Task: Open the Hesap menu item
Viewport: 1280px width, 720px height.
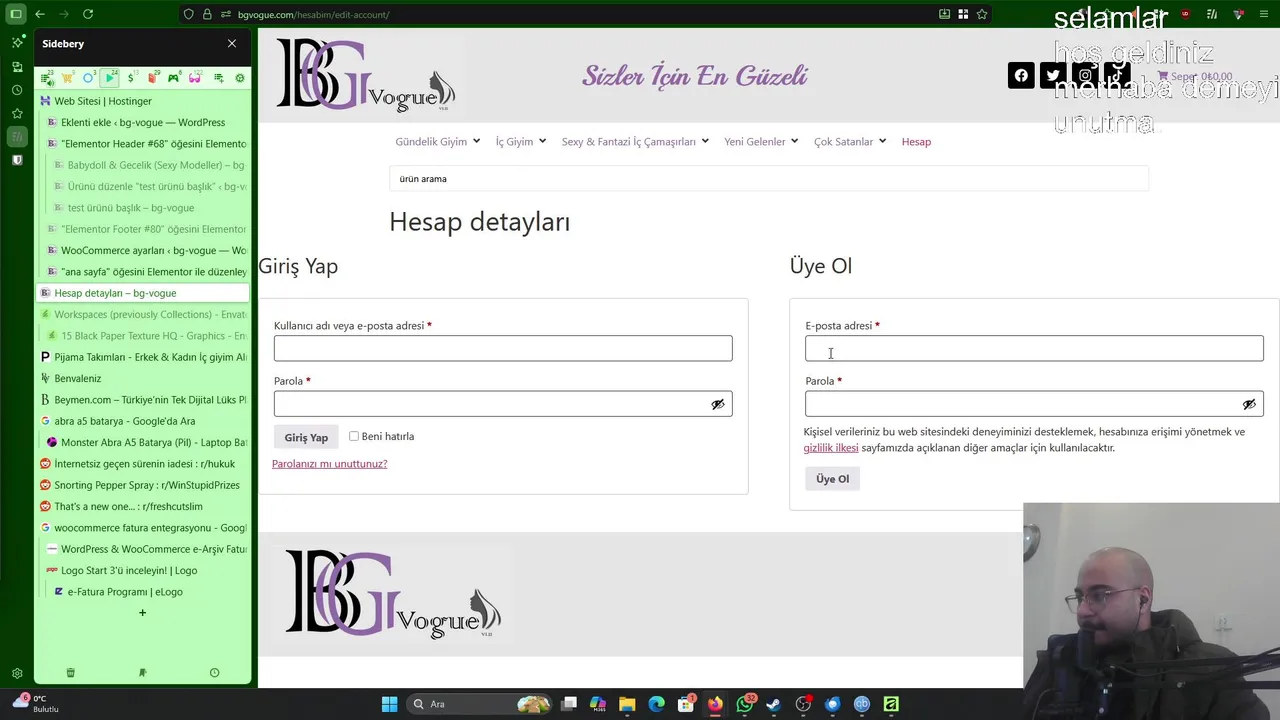Action: [x=916, y=142]
